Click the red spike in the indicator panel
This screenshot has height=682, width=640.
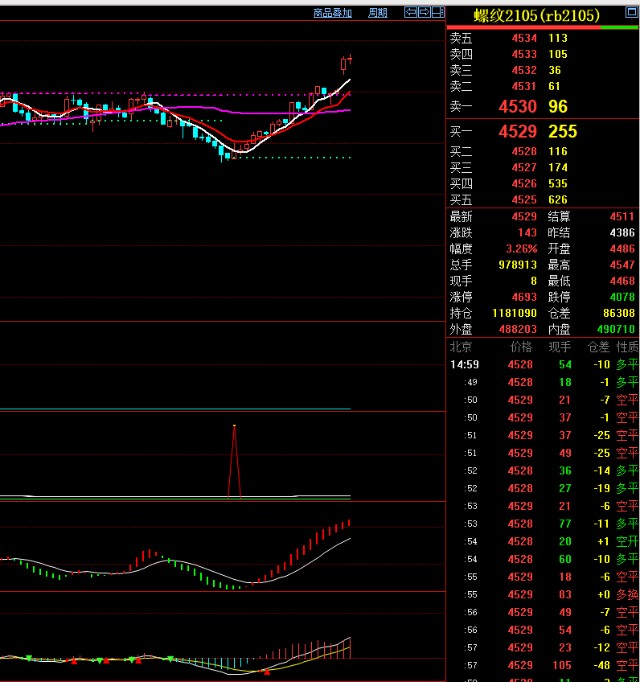234,458
